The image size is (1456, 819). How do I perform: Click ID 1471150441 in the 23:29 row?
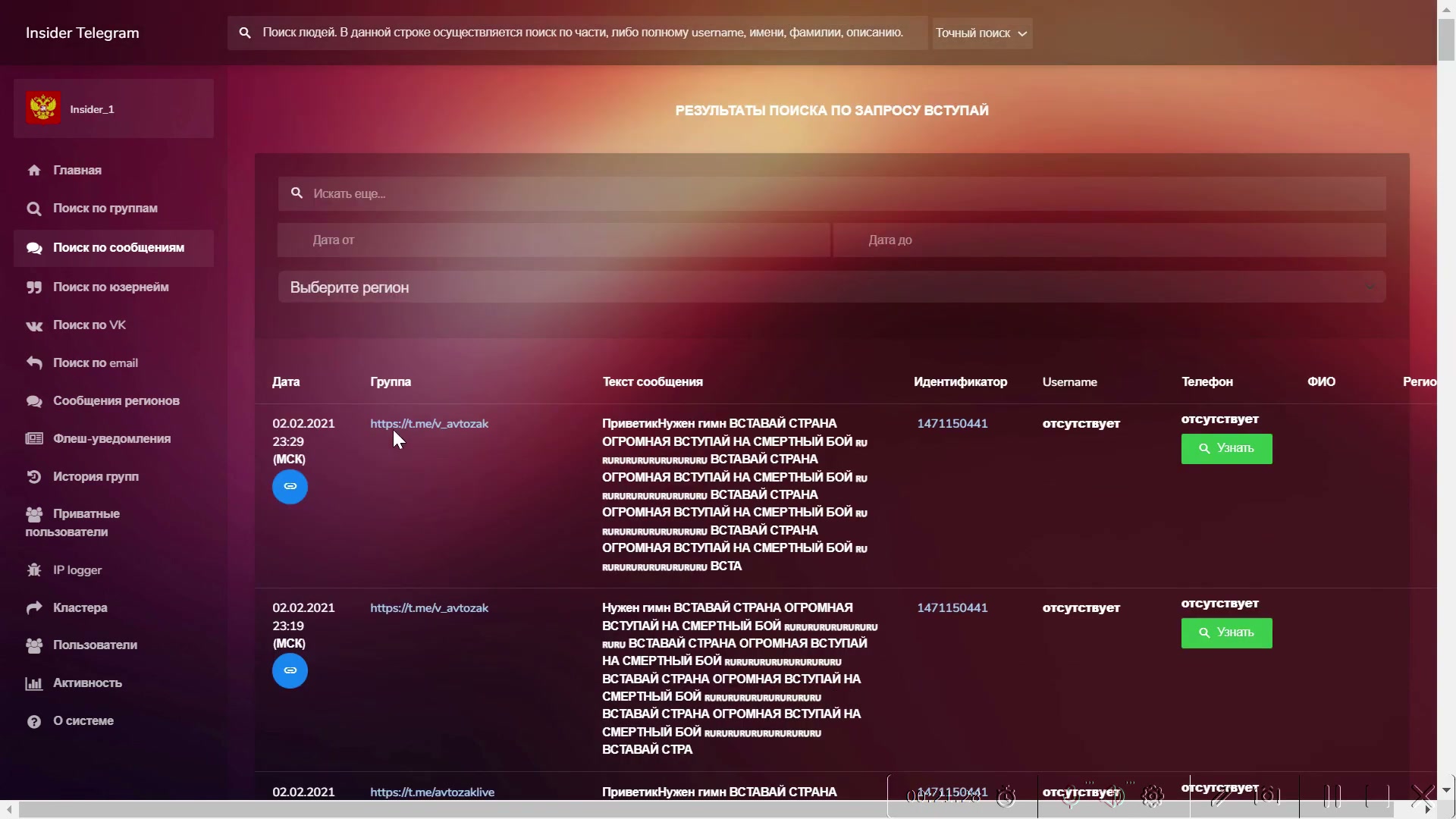[952, 424]
